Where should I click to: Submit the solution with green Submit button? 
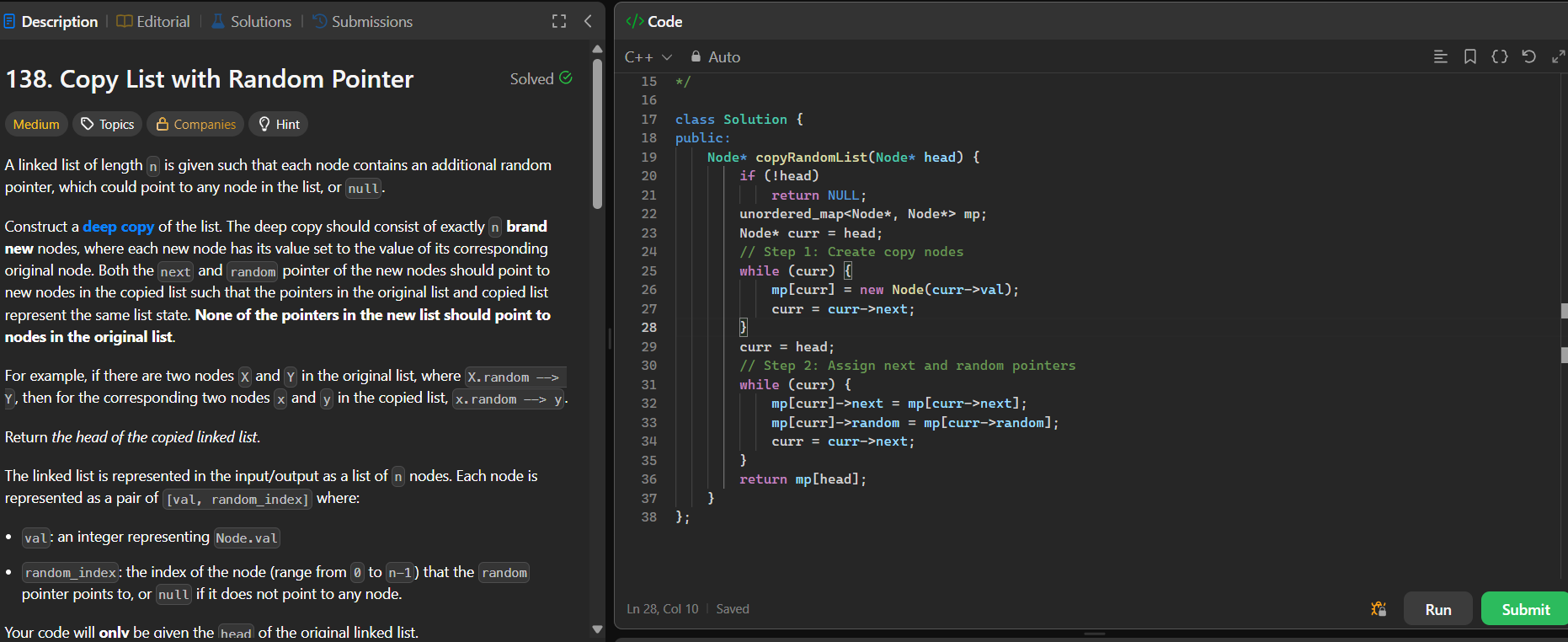[x=1524, y=609]
